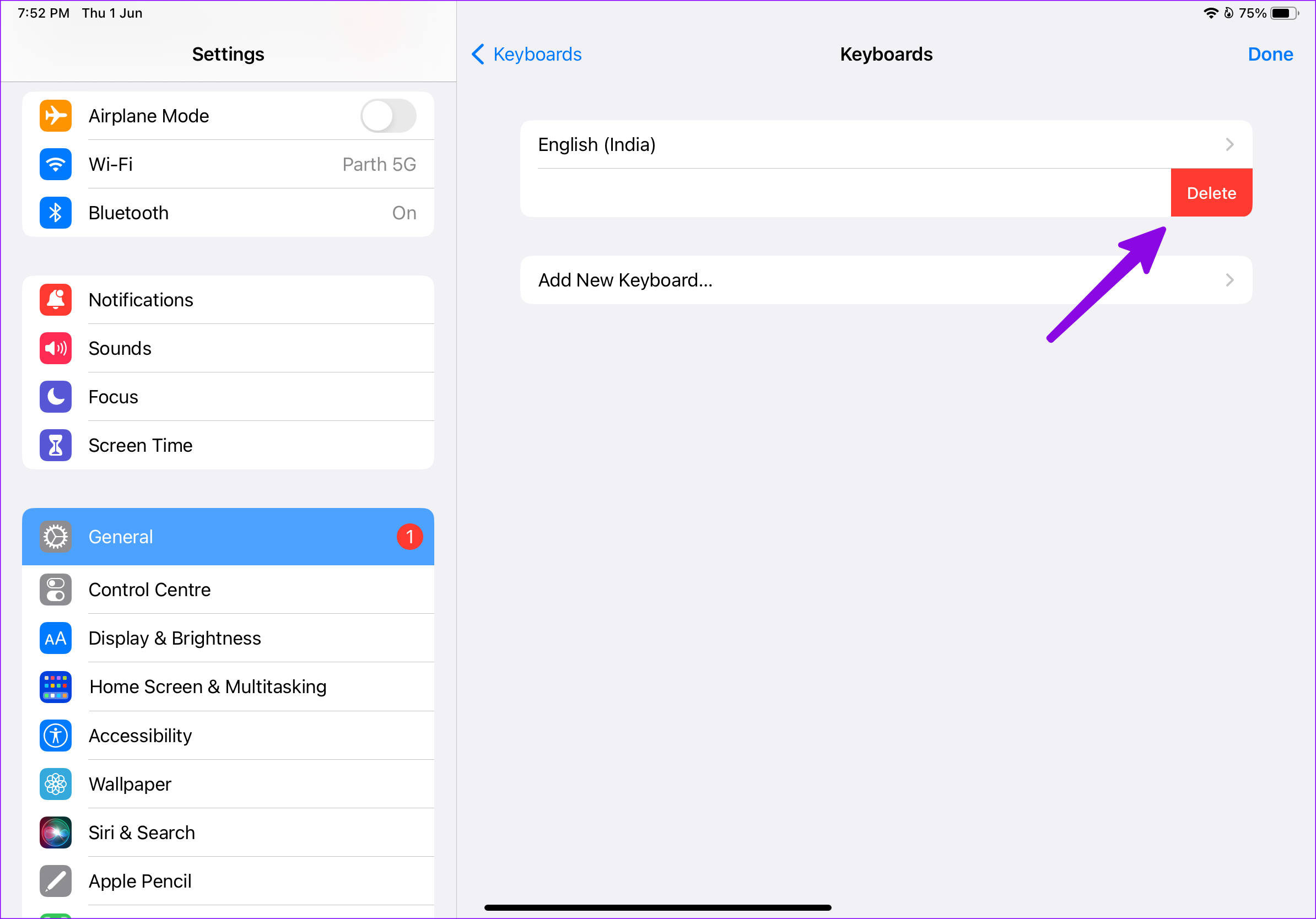Viewport: 1316px width, 919px height.
Task: Open Notifications bell icon
Action: pyautogui.click(x=56, y=300)
